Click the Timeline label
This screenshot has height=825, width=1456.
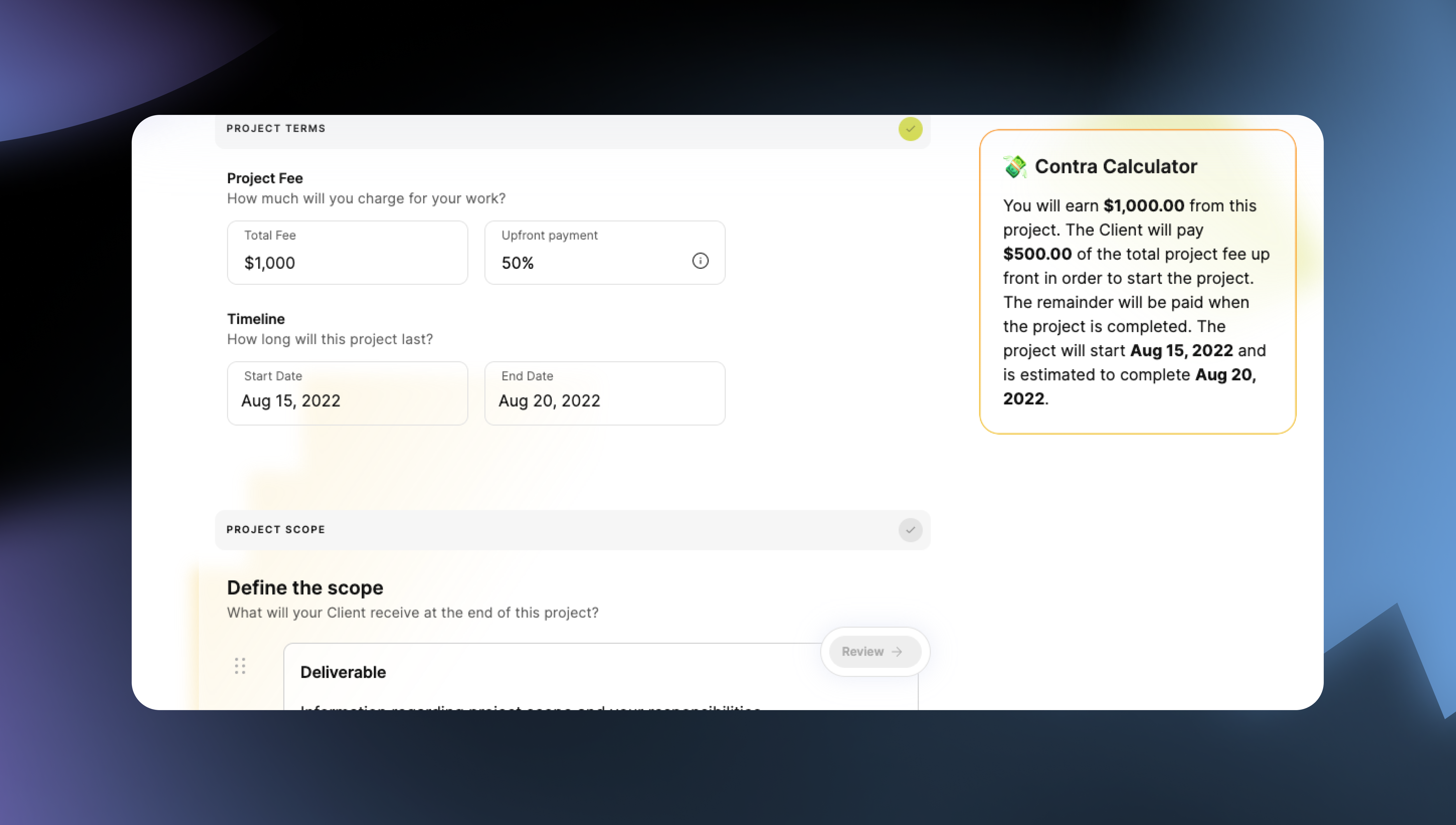tap(256, 319)
